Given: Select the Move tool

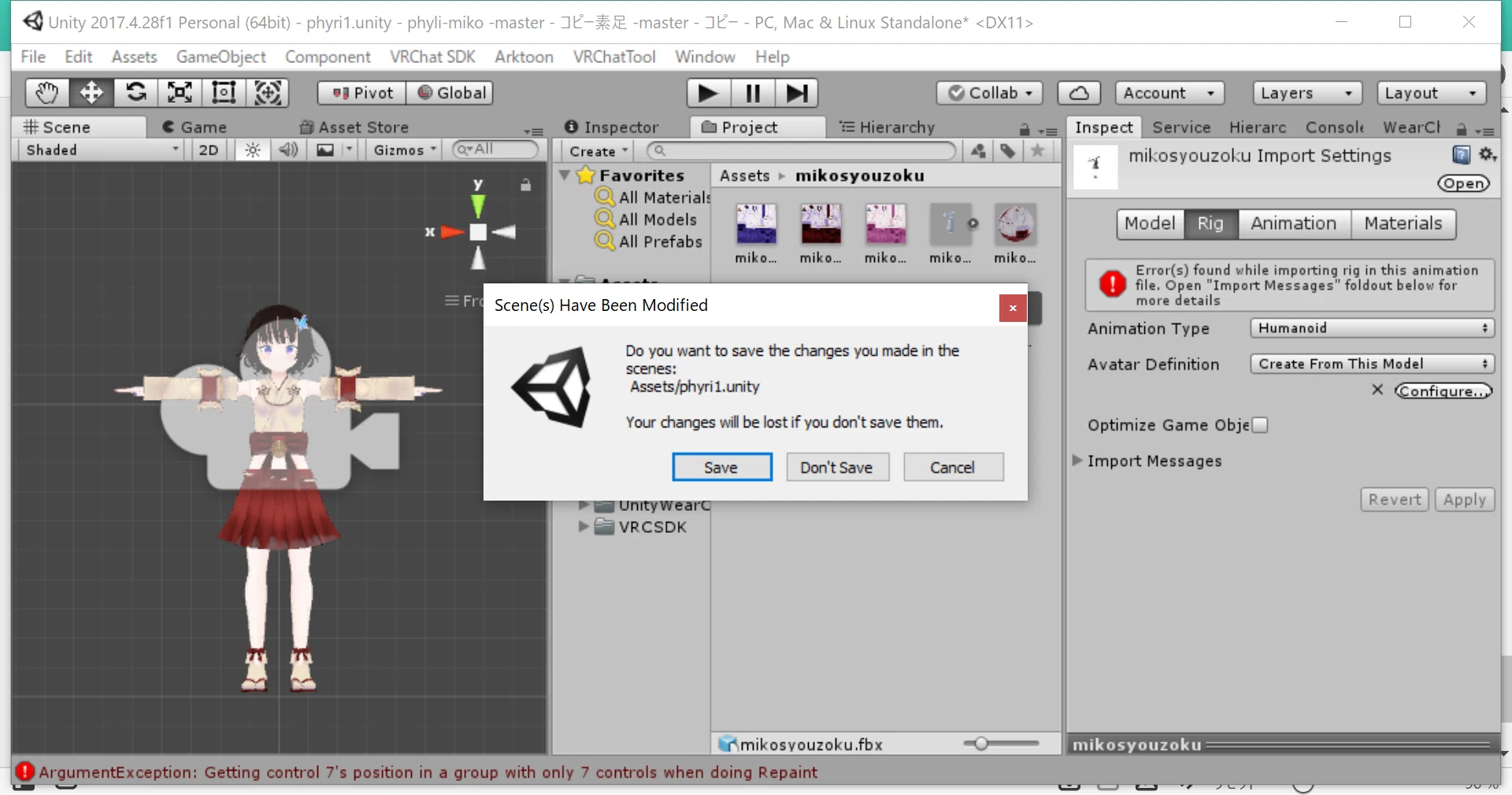Looking at the screenshot, I should coord(91,93).
